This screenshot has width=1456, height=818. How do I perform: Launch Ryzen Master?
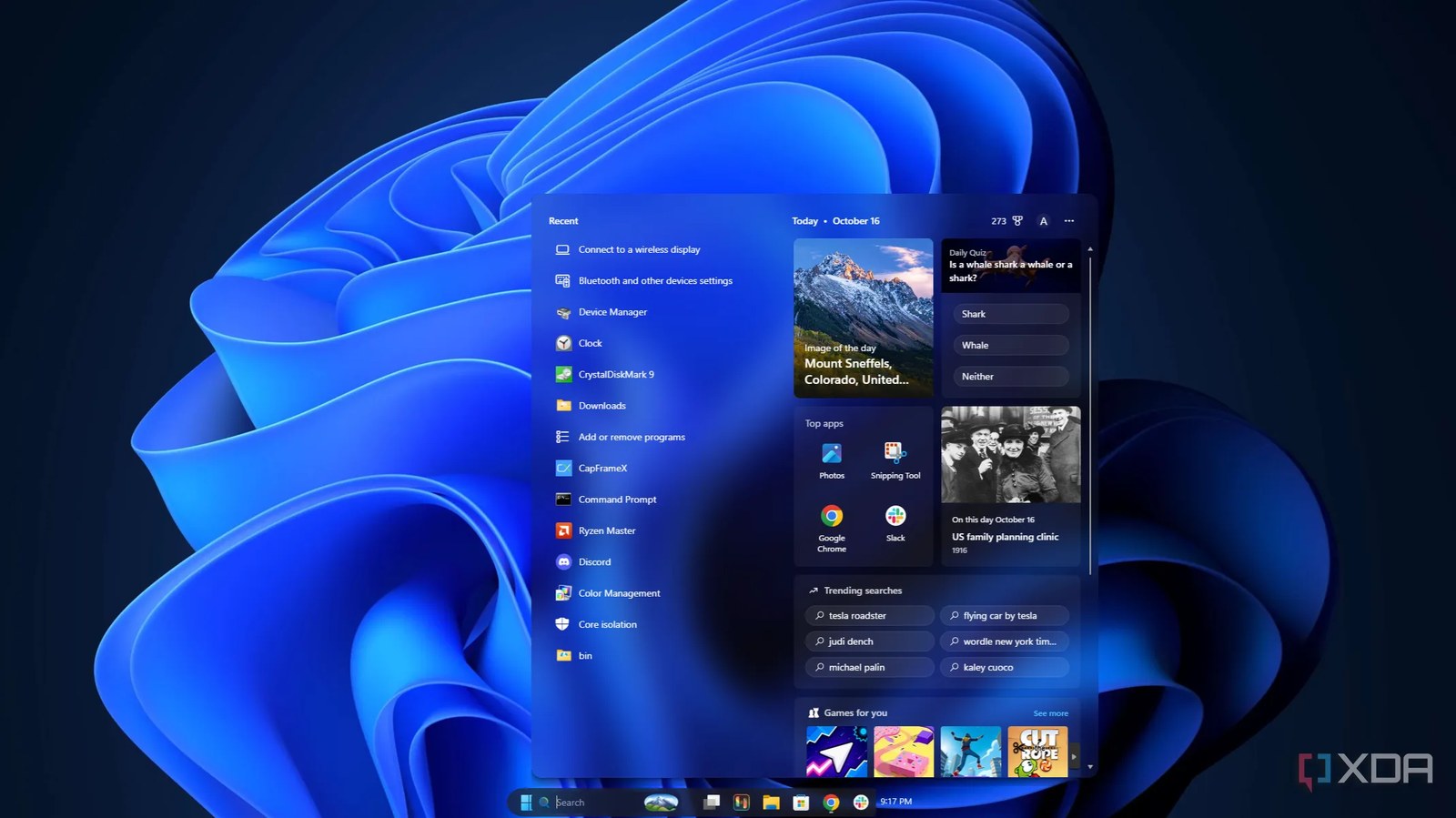point(595,530)
